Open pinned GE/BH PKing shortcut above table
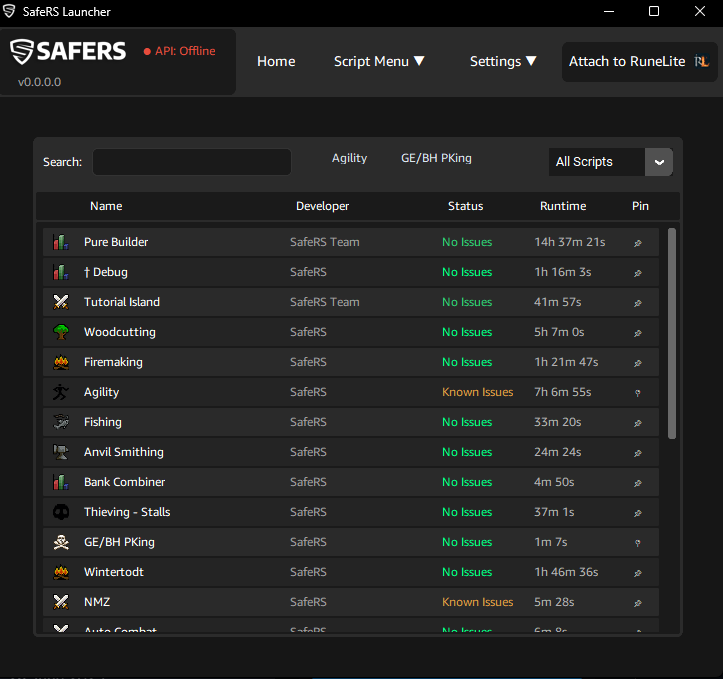Image resolution: width=723 pixels, height=679 pixels. 436,158
